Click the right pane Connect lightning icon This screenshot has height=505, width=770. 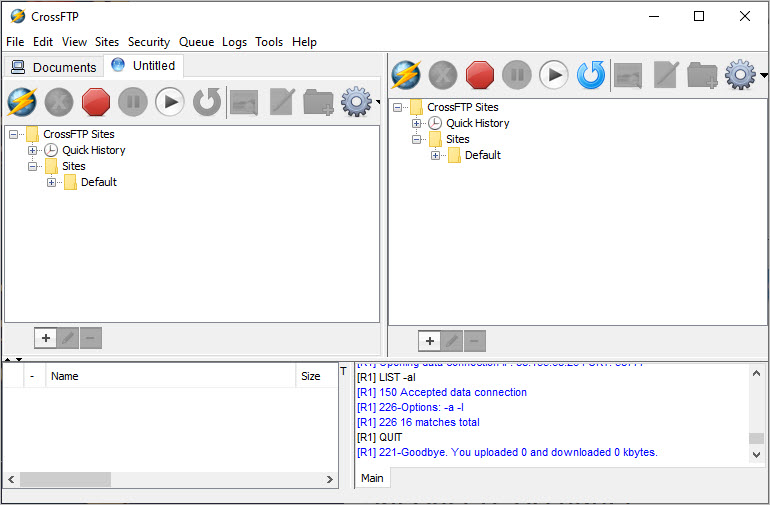(406, 75)
